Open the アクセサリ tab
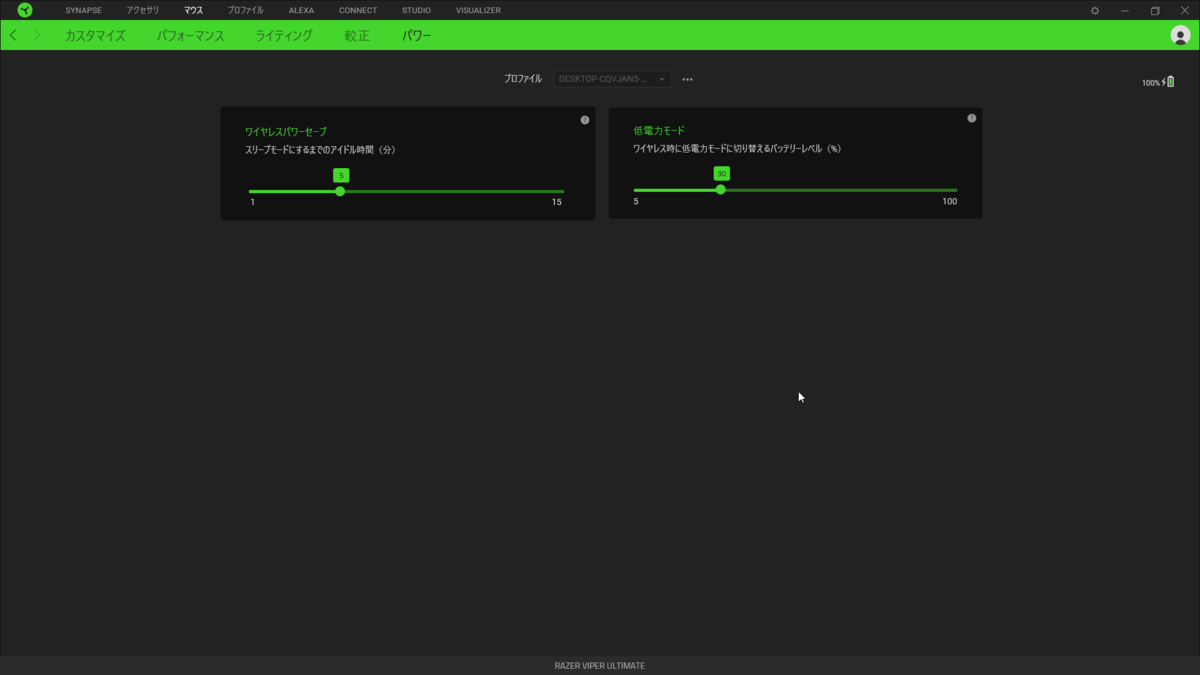 pos(143,10)
